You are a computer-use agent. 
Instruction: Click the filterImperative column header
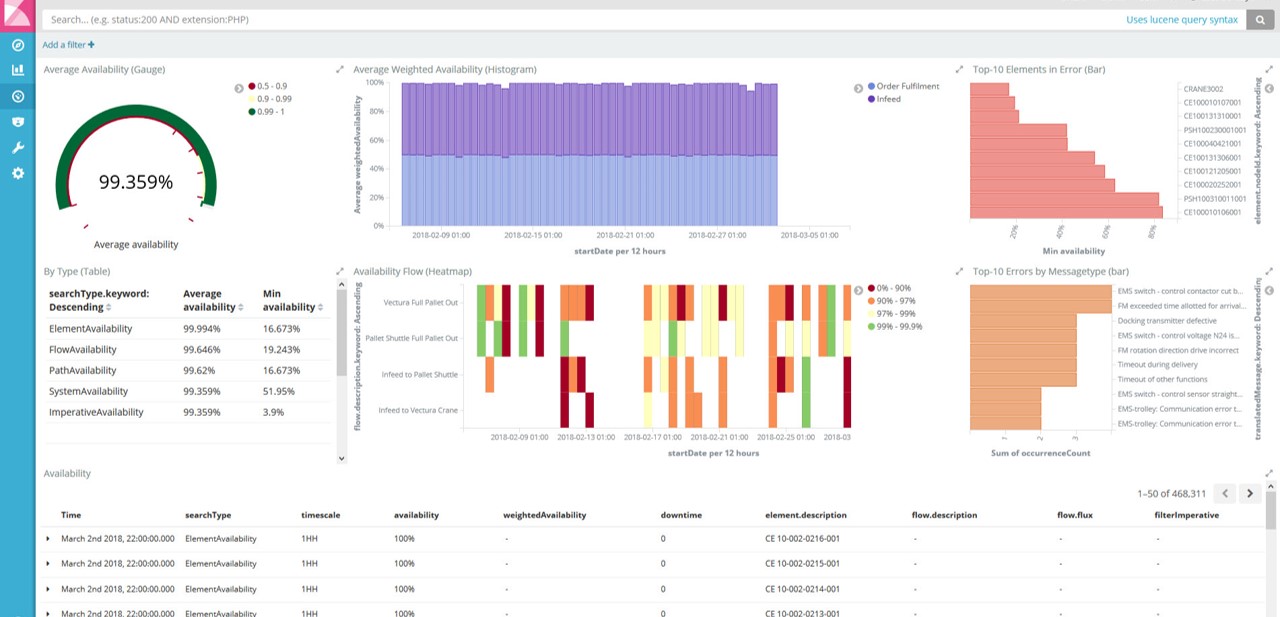[x=1186, y=515]
